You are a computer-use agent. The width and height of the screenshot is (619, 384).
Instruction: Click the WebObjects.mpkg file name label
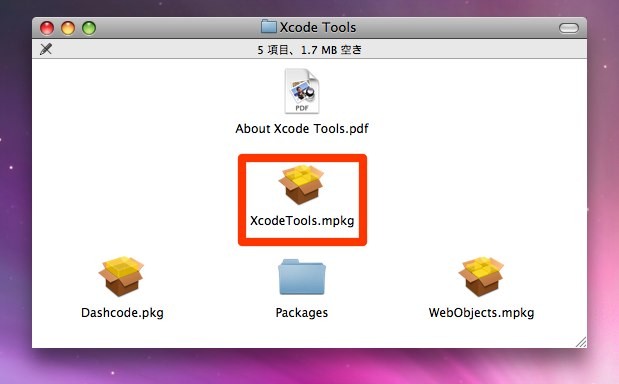tap(481, 313)
